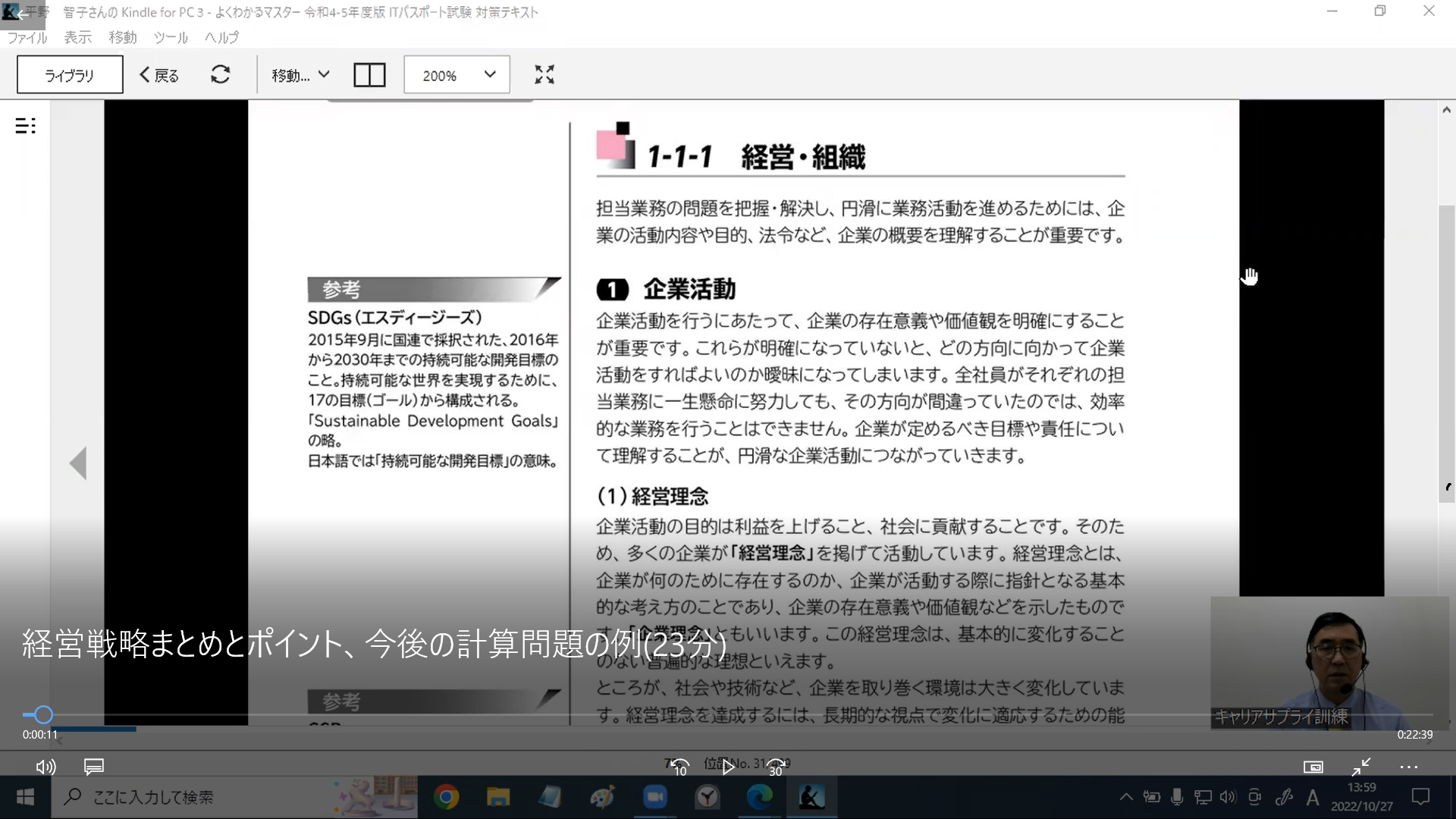Image resolution: width=1456 pixels, height=819 pixels.
Task: Open the clock app in taskbar
Action: tap(707, 797)
